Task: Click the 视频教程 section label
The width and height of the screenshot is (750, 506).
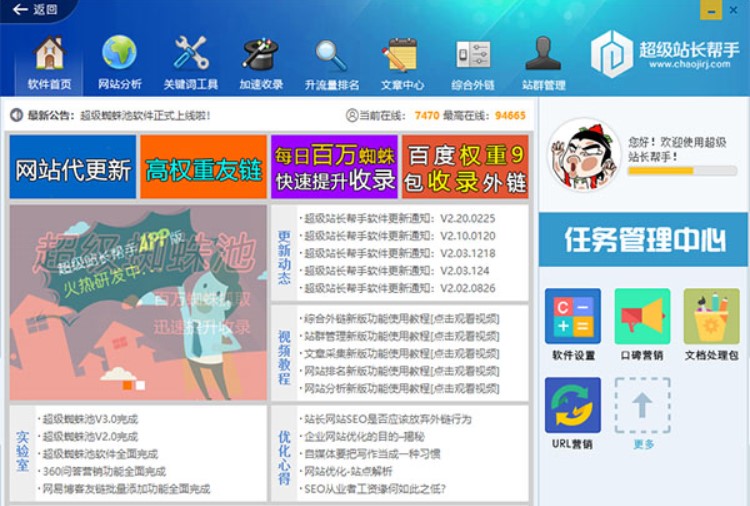Action: 284,358
